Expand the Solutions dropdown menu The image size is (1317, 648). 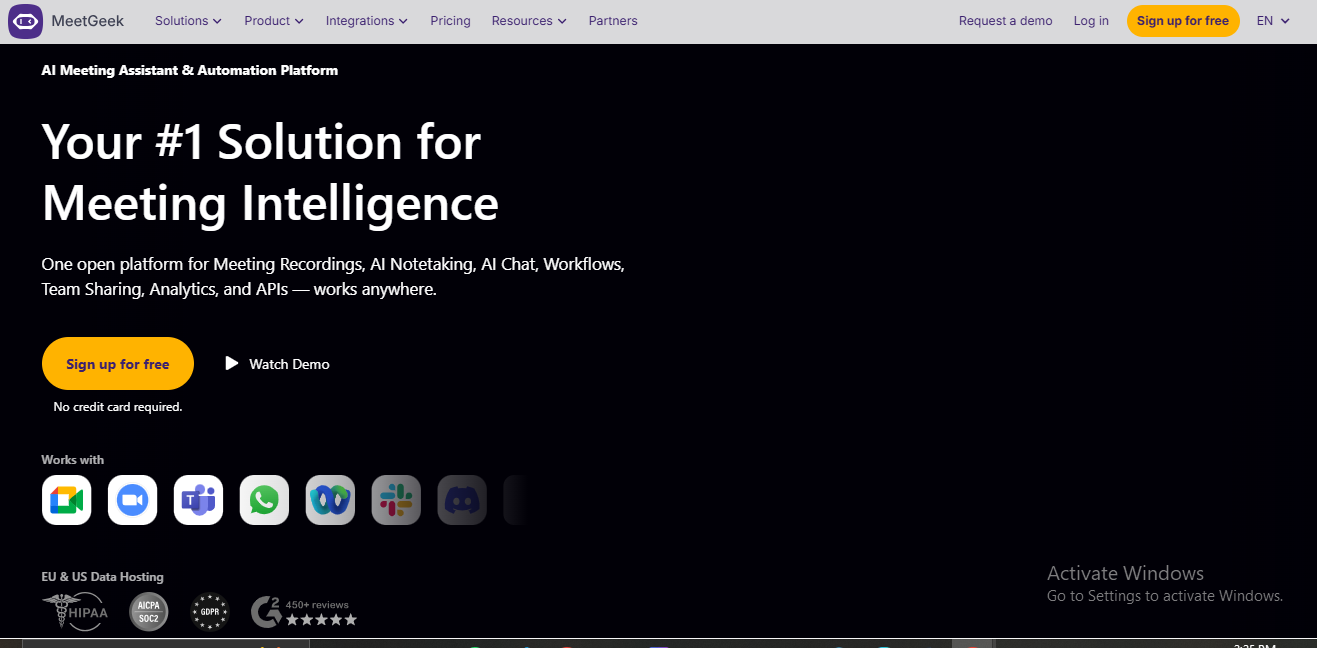coord(188,21)
